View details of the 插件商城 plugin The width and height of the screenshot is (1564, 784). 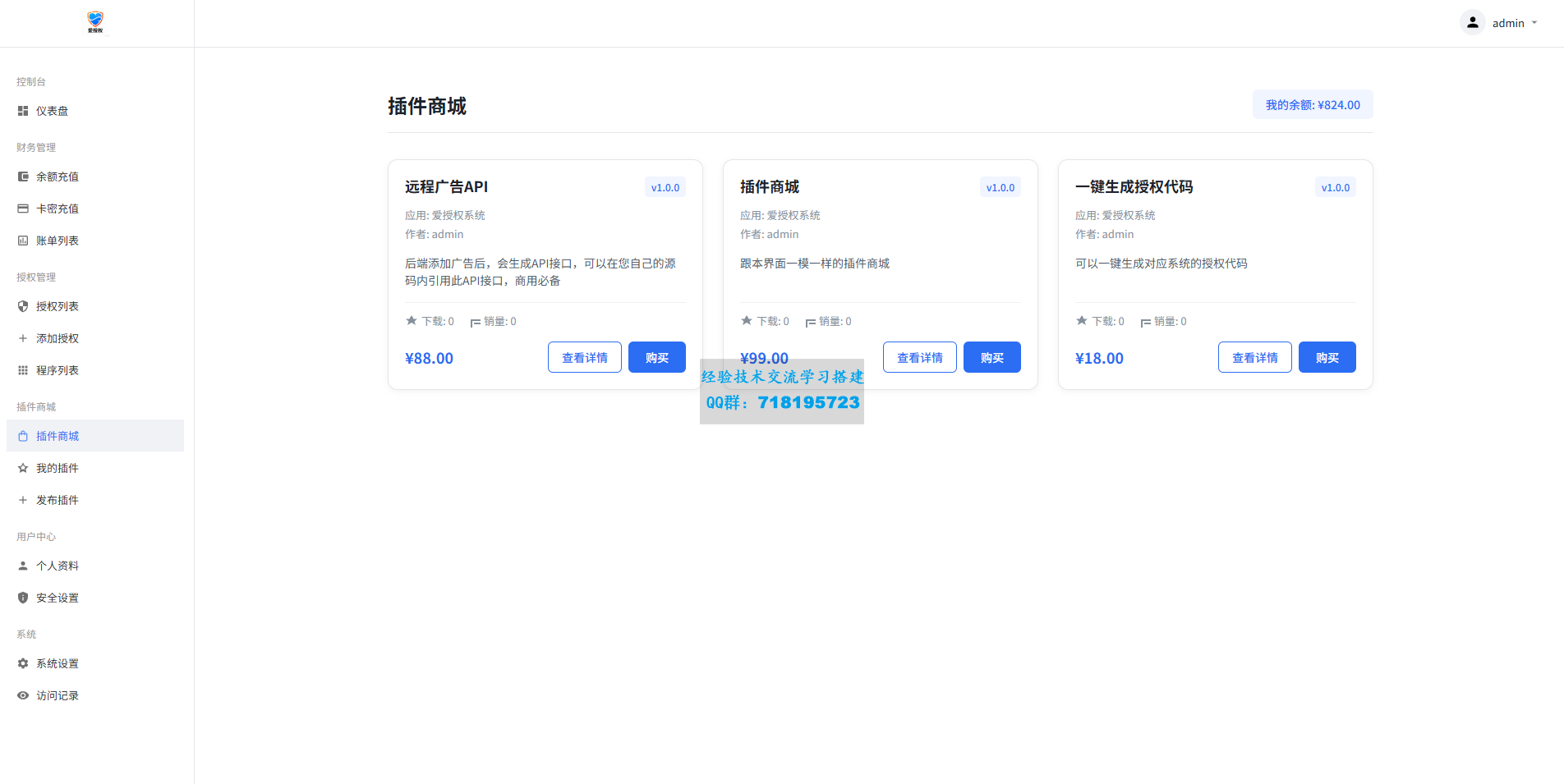(x=919, y=357)
